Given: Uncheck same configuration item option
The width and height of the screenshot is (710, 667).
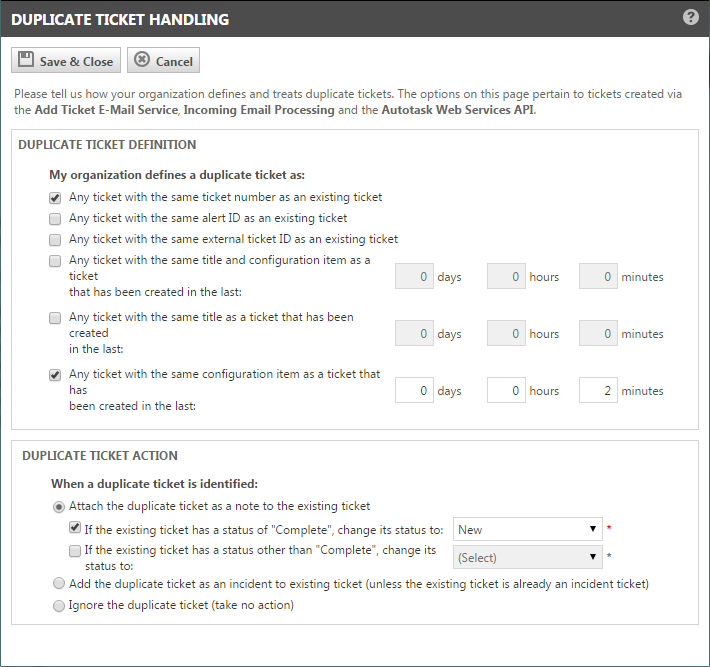Looking at the screenshot, I should 55,375.
